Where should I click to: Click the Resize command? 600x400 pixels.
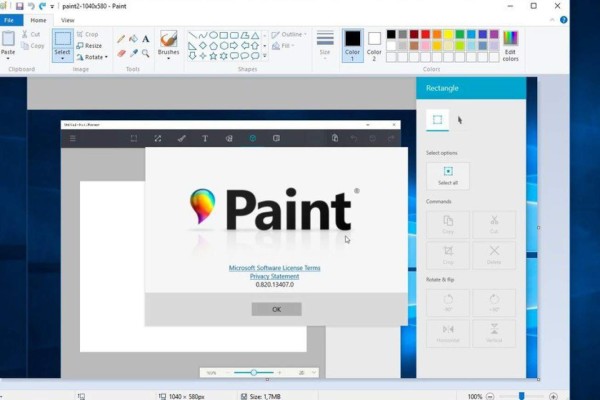coord(89,46)
